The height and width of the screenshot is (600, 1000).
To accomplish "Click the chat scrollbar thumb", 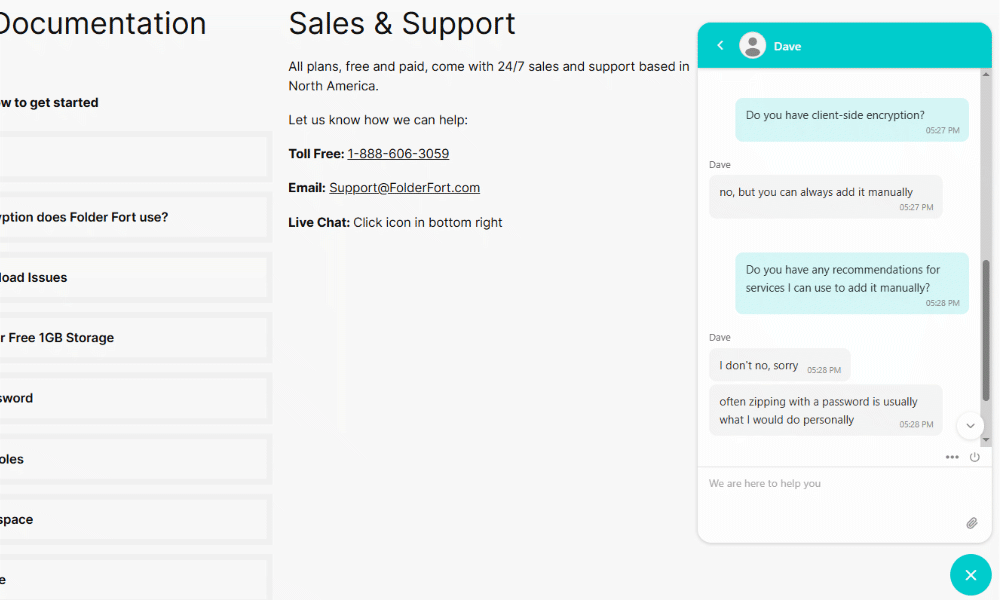I will [986, 330].
